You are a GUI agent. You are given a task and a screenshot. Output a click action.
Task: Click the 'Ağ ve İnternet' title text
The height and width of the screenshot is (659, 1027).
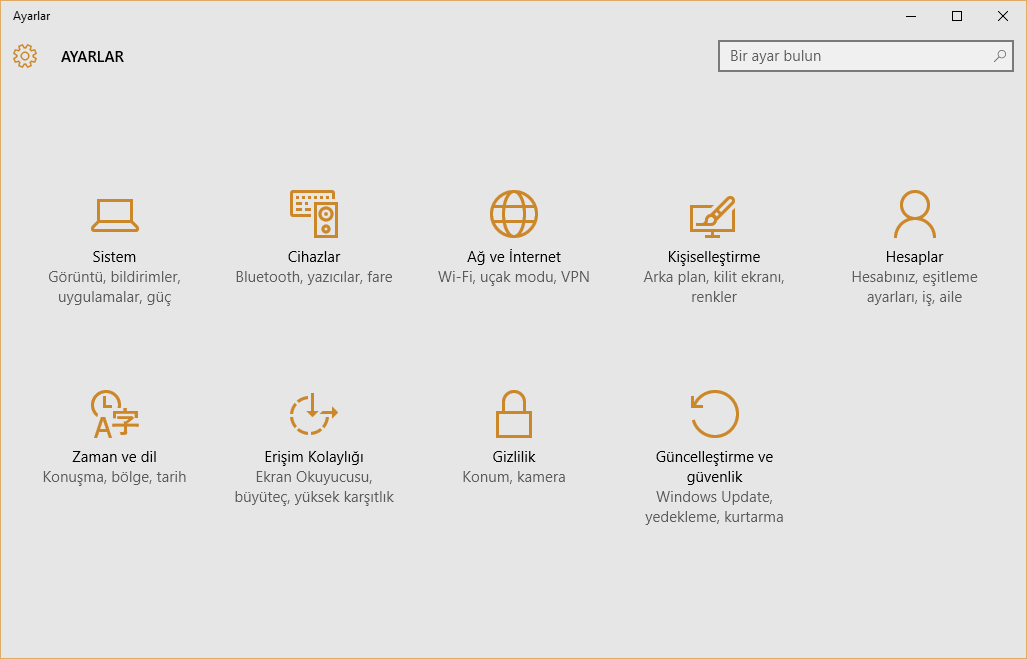(514, 257)
